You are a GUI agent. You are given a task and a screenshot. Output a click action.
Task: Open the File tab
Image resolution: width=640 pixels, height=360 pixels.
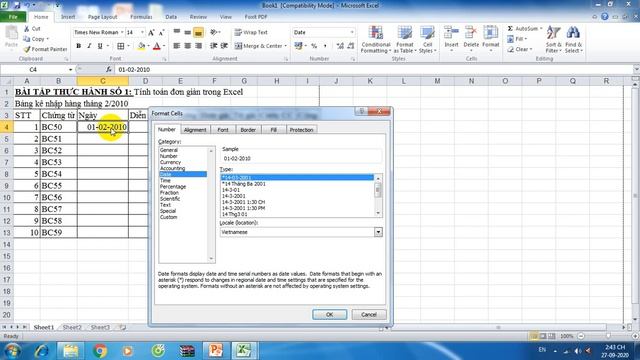[13, 17]
